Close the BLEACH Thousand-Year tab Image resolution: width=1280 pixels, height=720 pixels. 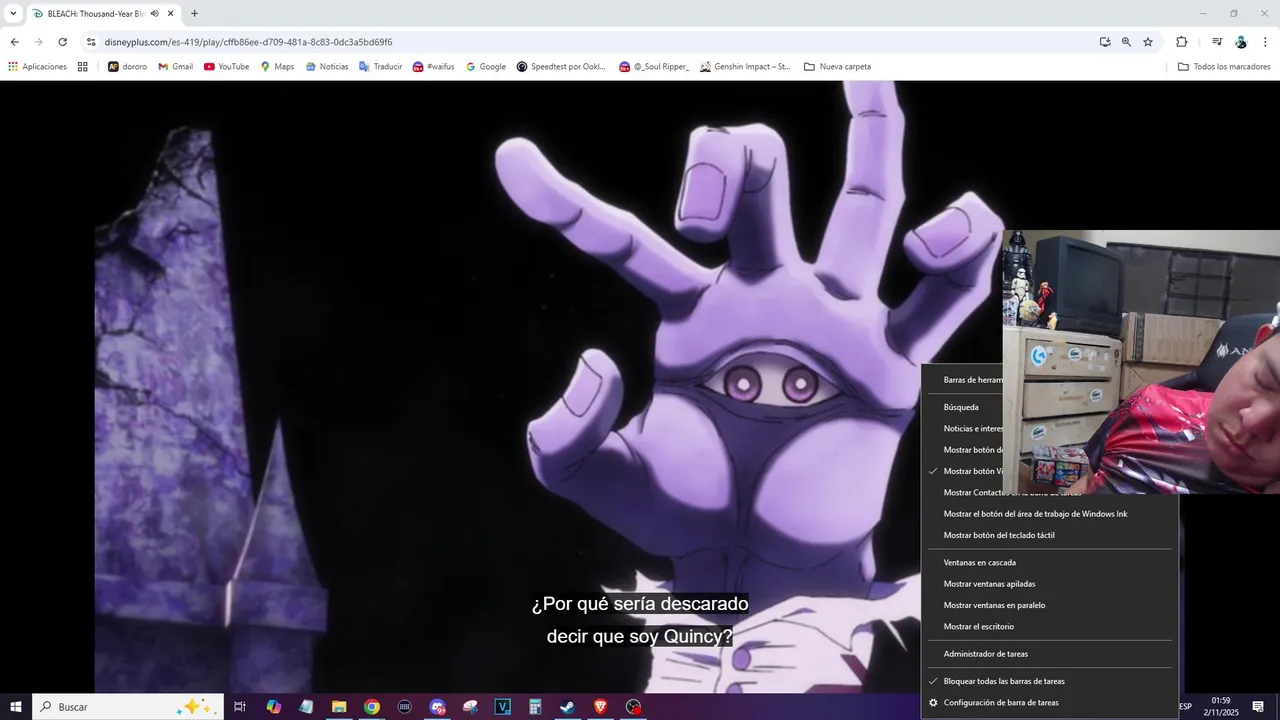point(171,14)
